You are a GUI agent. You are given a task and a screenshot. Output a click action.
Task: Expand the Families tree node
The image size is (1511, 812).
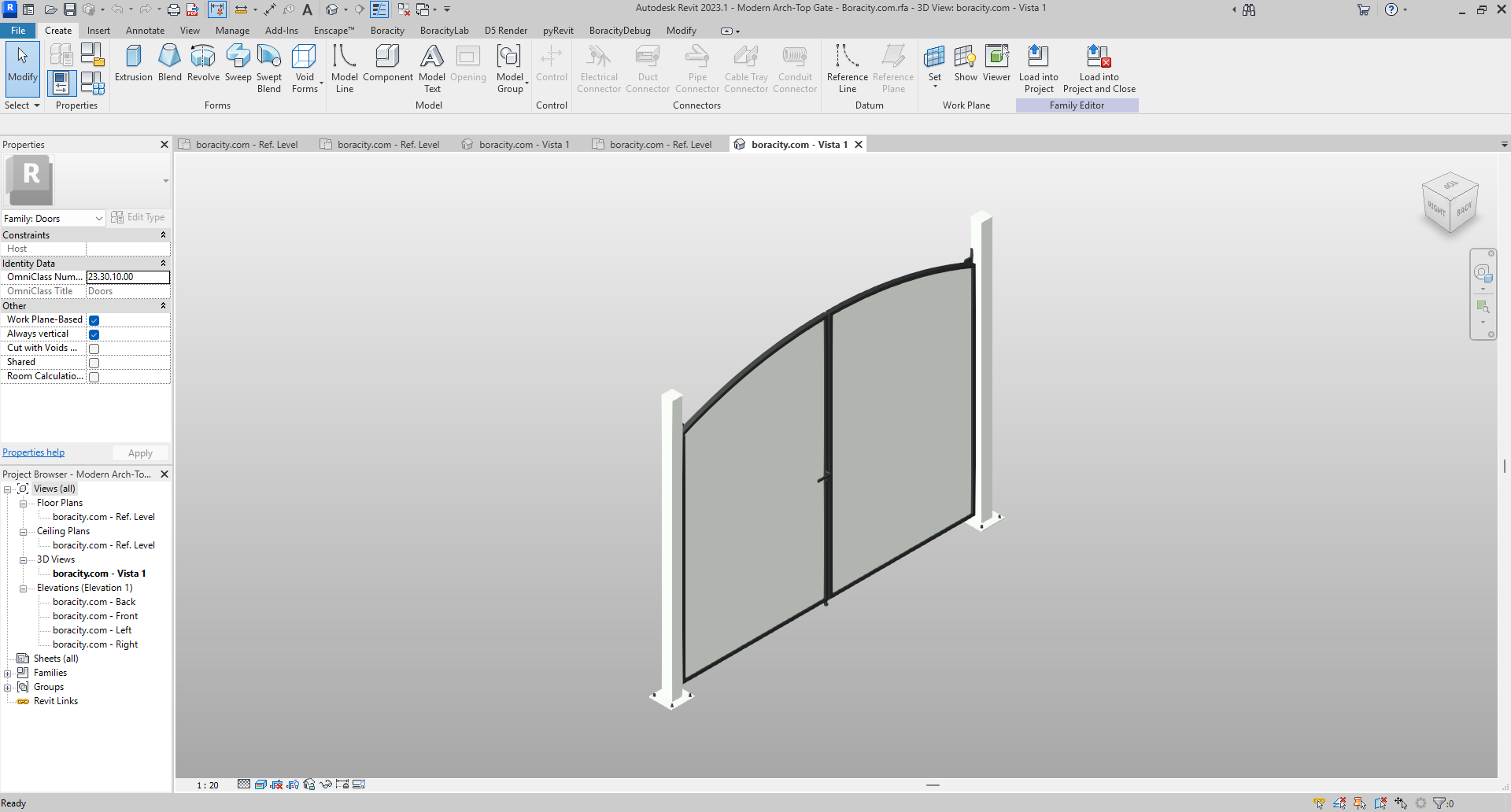(8, 674)
